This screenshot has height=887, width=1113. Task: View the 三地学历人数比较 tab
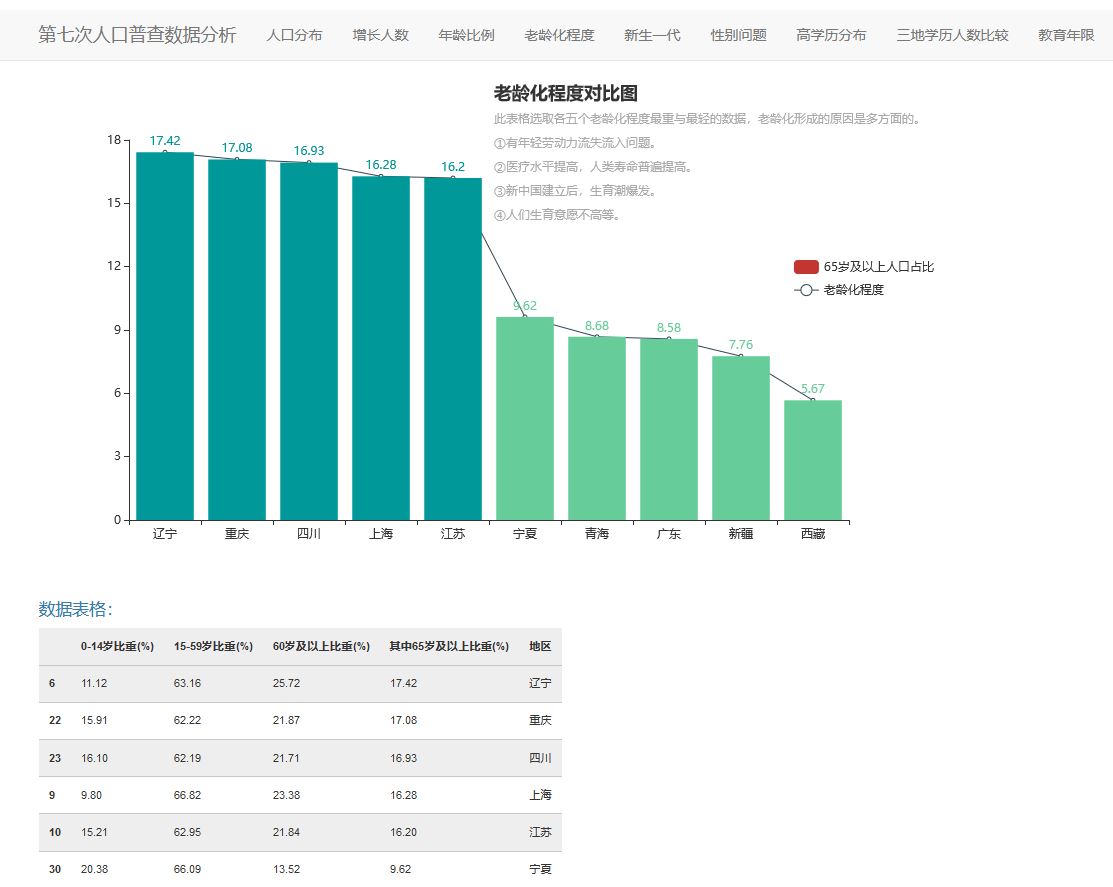click(x=952, y=35)
